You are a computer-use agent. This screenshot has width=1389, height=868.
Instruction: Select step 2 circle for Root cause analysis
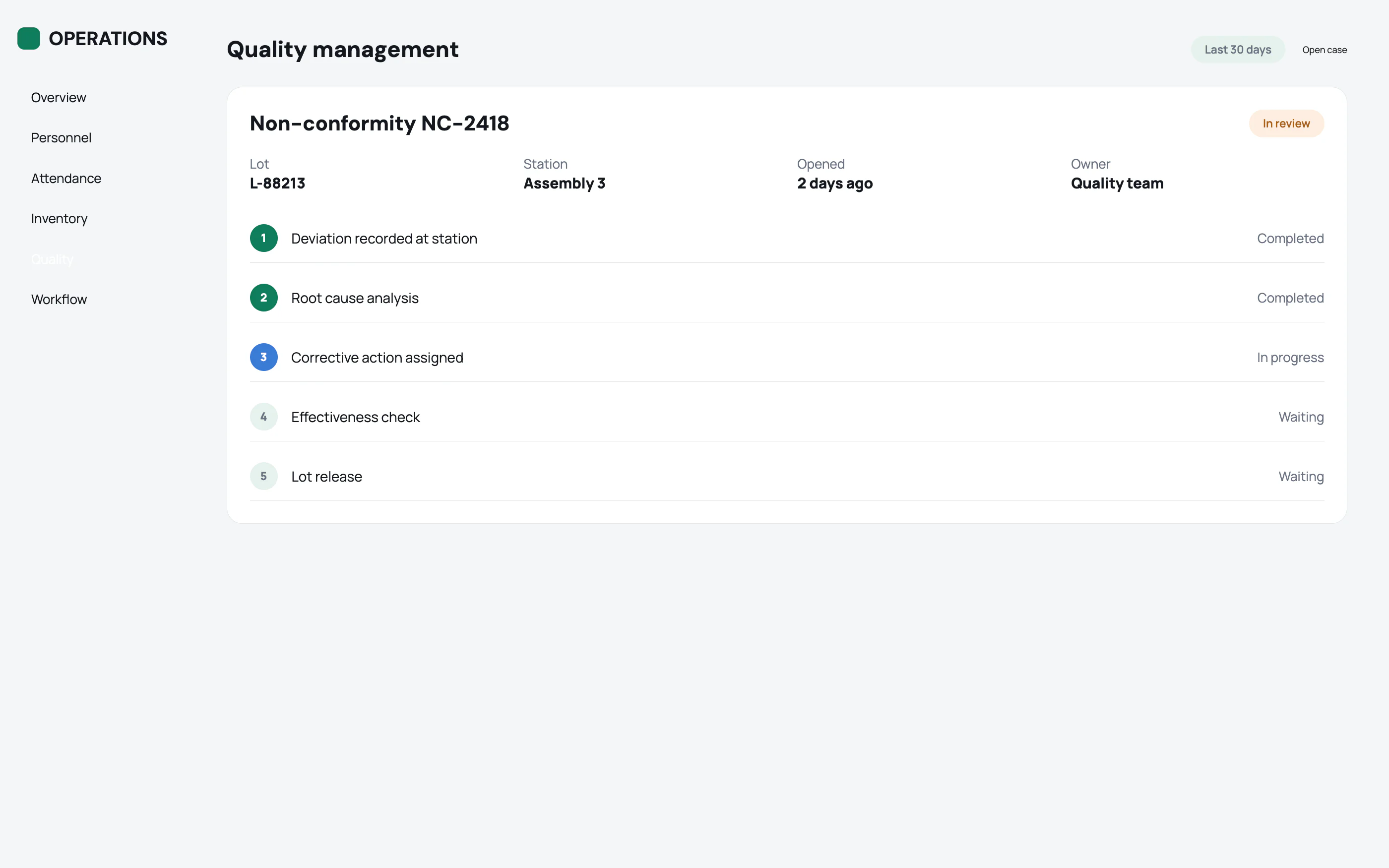point(263,298)
